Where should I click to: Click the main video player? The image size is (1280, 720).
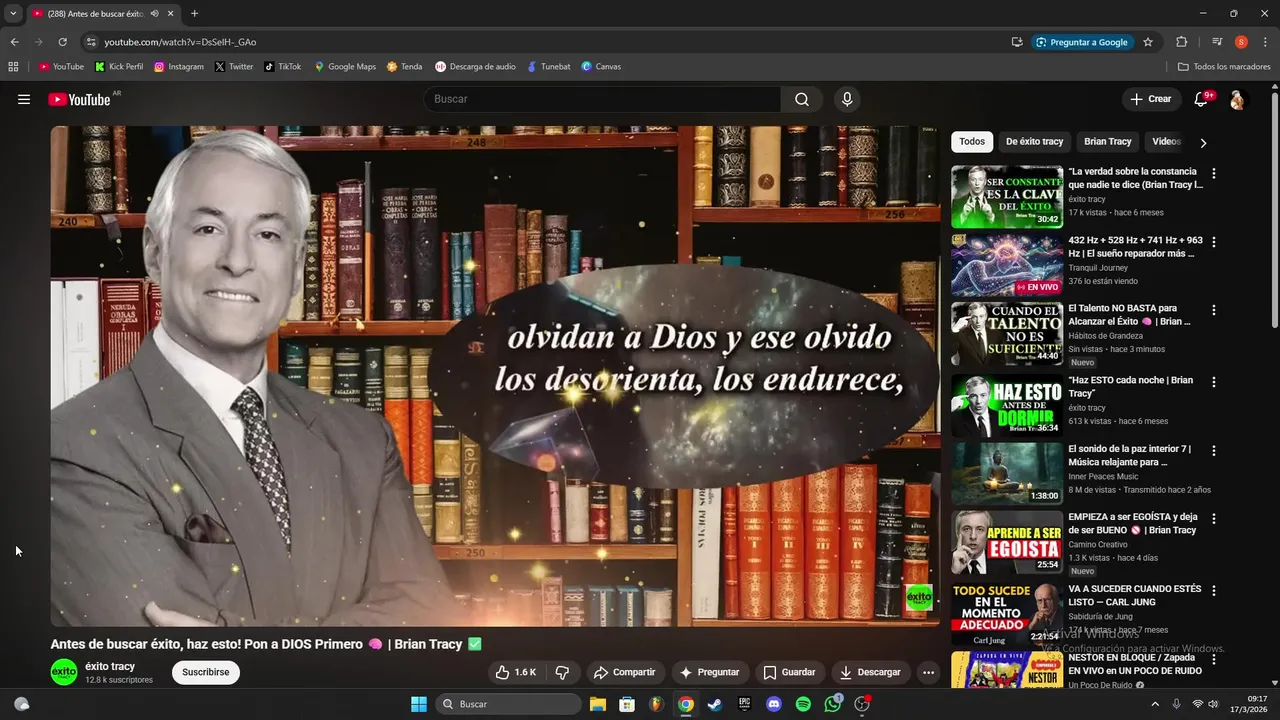click(x=496, y=376)
